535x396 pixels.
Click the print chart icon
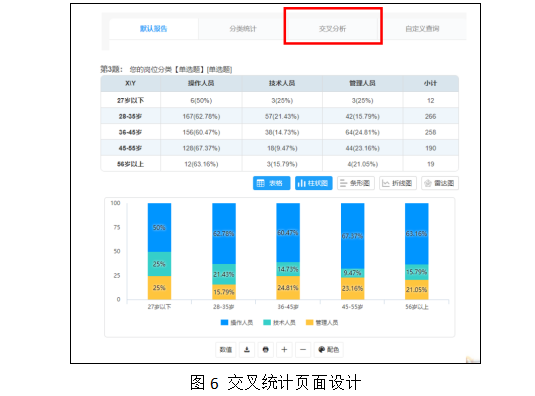point(265,350)
